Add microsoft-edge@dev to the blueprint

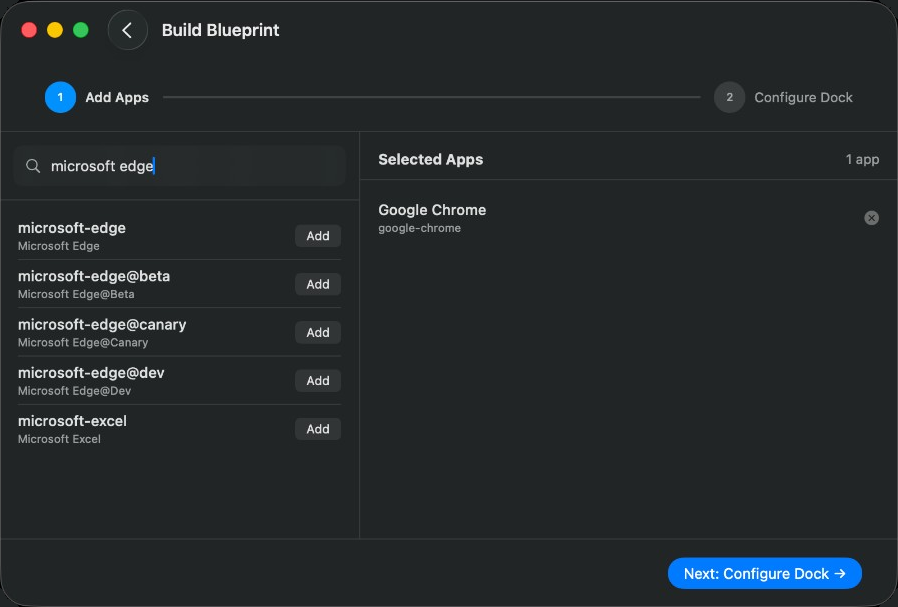318,381
